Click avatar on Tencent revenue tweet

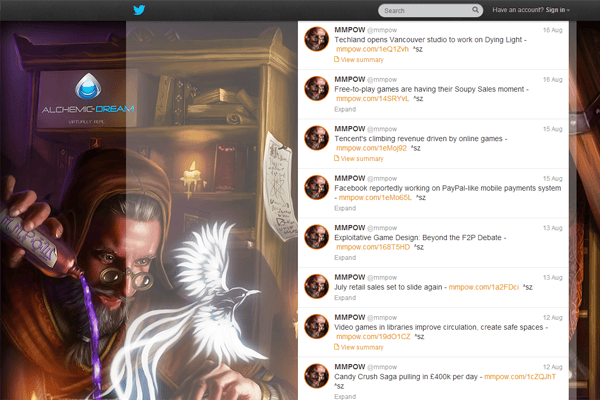click(316, 138)
